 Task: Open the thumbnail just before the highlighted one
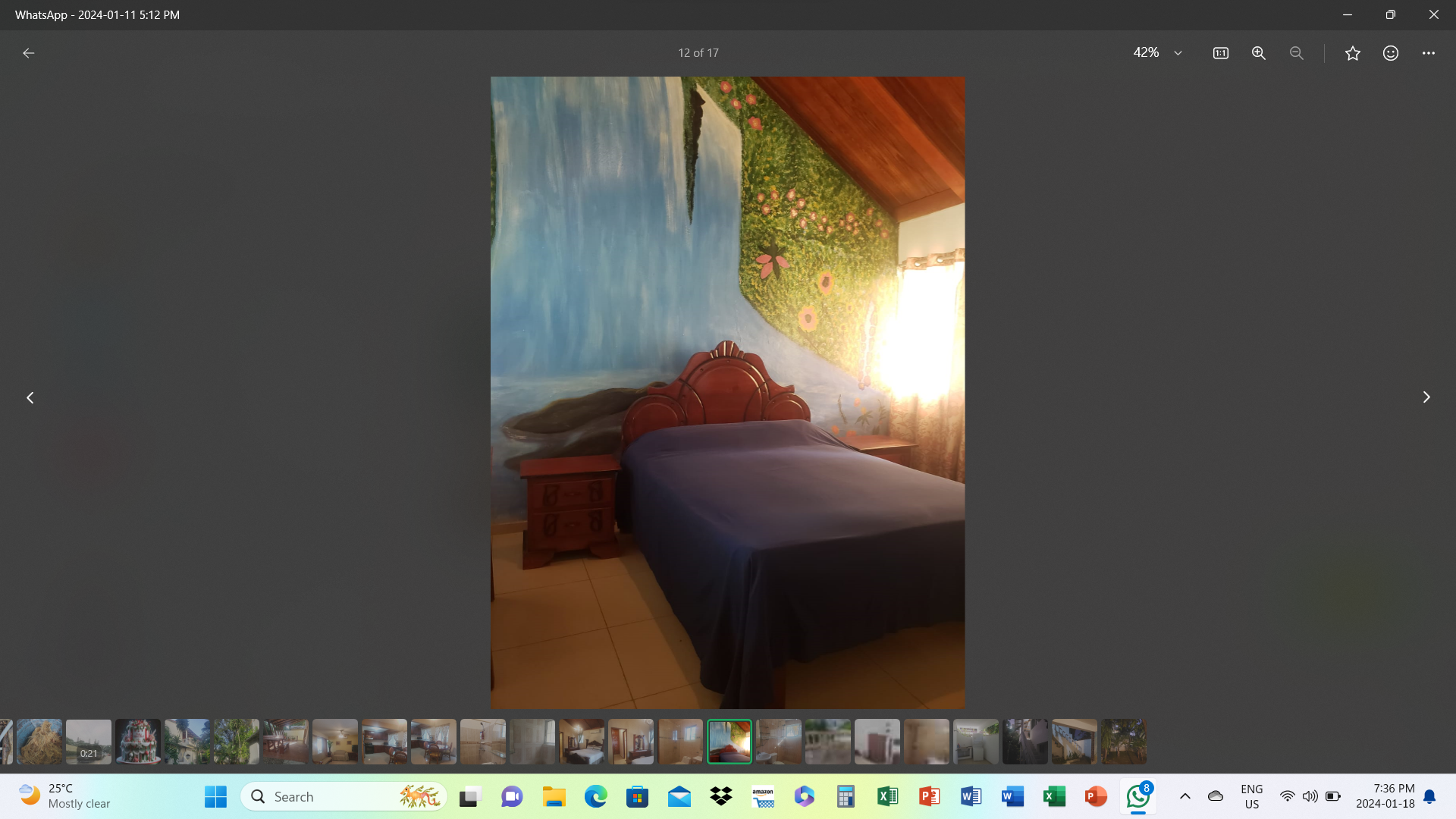(680, 742)
